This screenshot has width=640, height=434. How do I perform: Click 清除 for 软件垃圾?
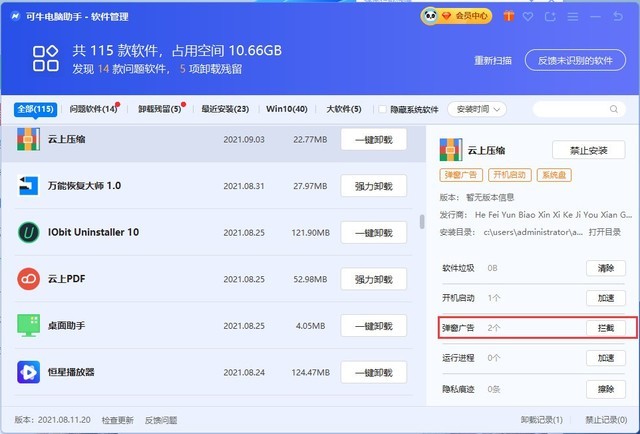click(x=606, y=268)
